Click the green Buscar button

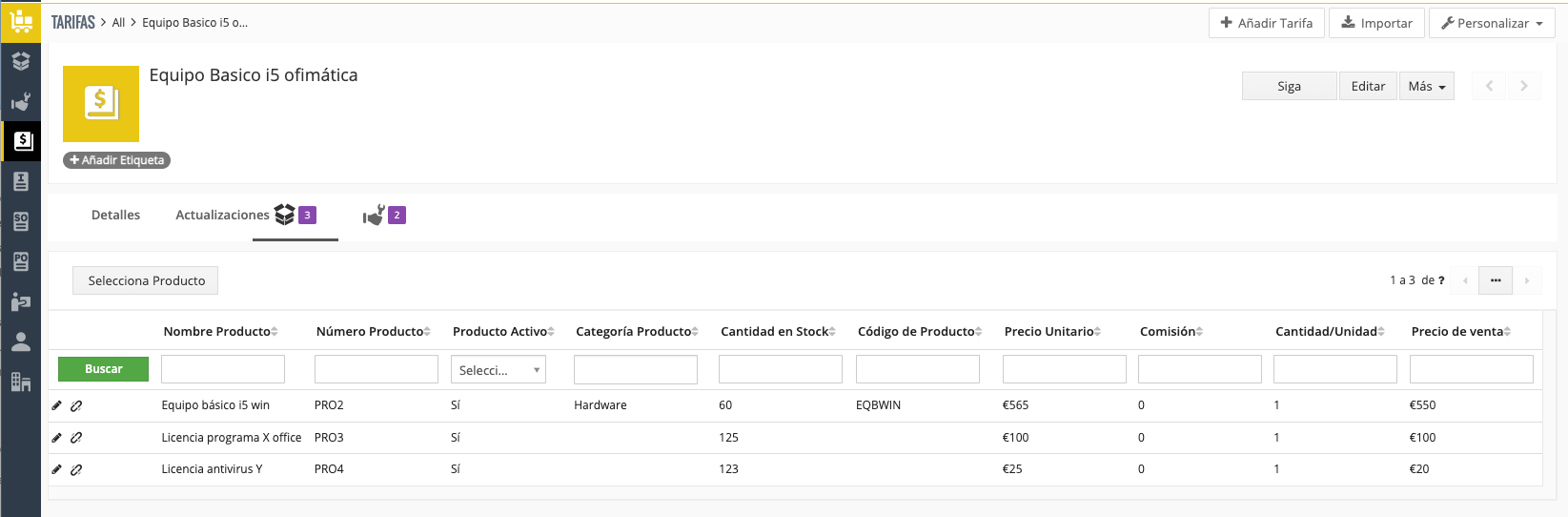[x=103, y=369]
